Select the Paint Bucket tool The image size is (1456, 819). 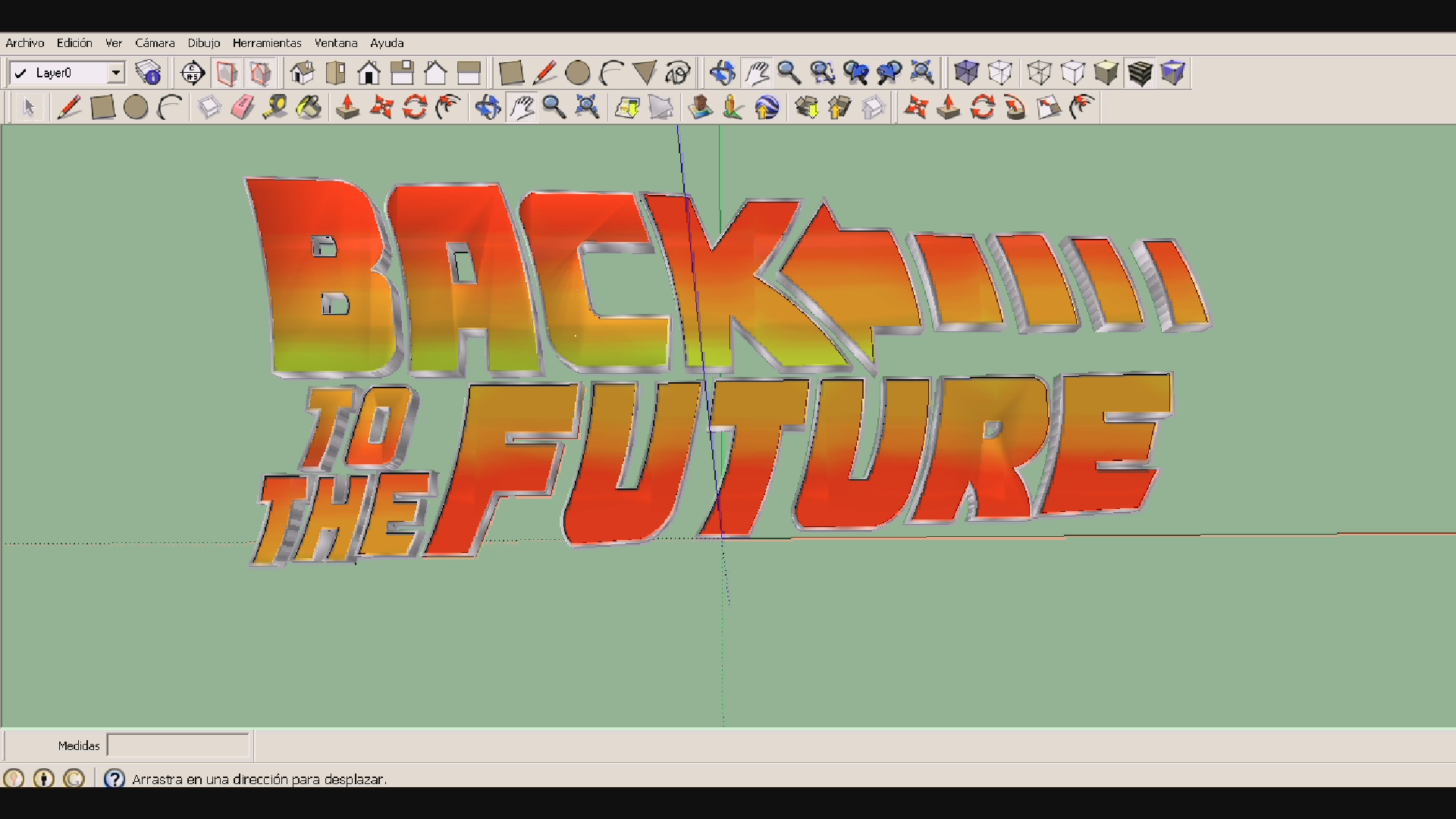click(309, 108)
